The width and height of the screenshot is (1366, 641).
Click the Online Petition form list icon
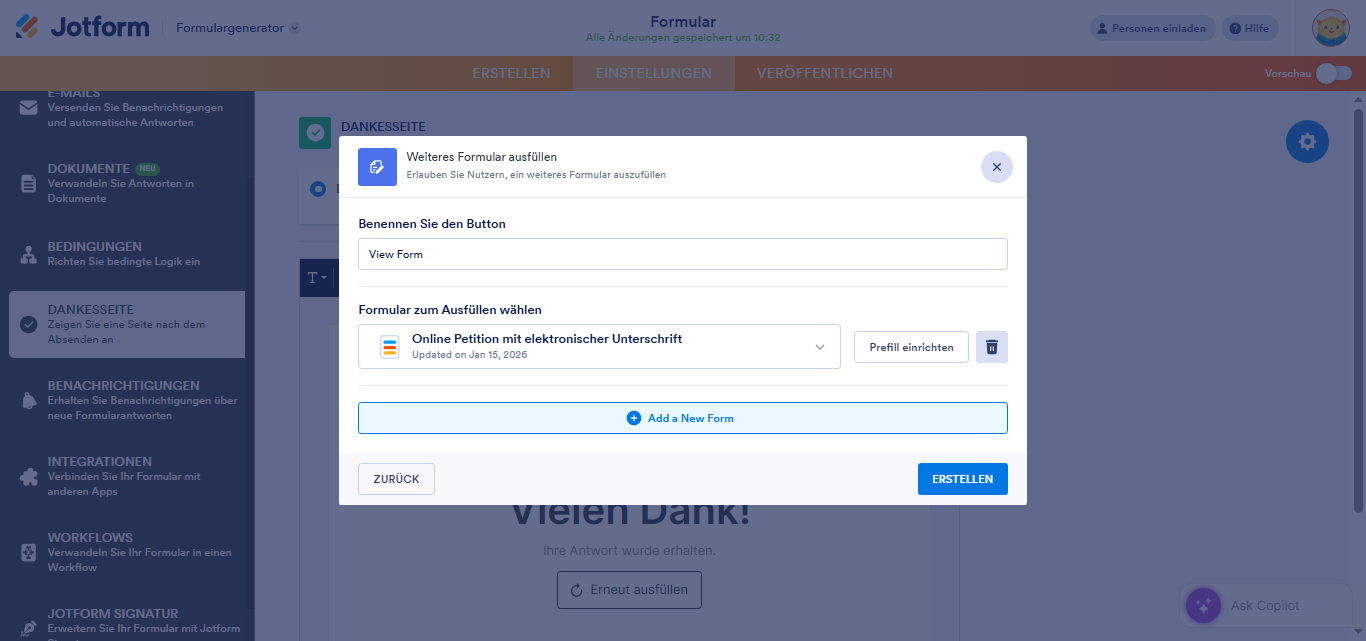click(389, 347)
